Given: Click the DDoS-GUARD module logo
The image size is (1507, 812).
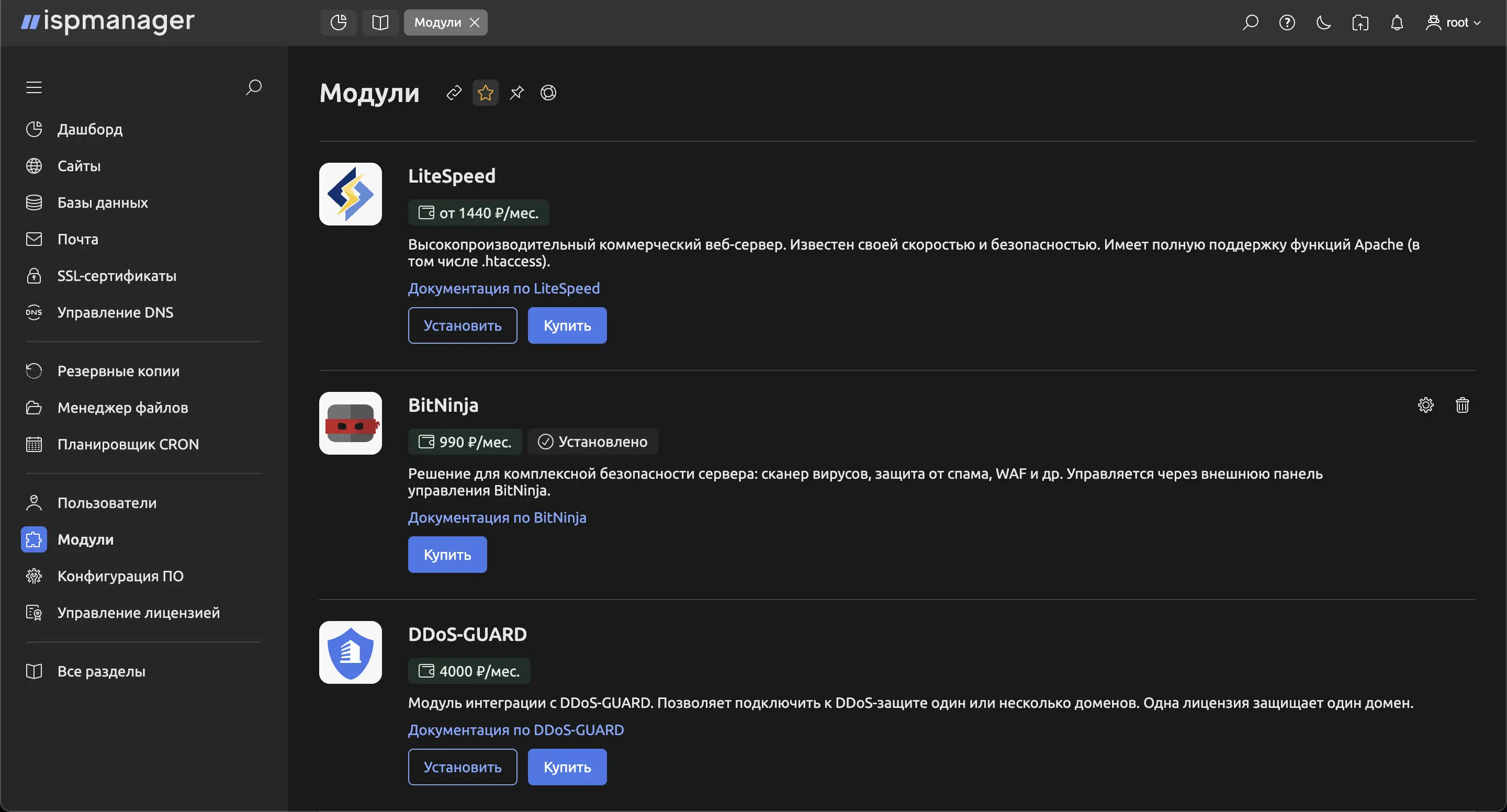Looking at the screenshot, I should [351, 652].
